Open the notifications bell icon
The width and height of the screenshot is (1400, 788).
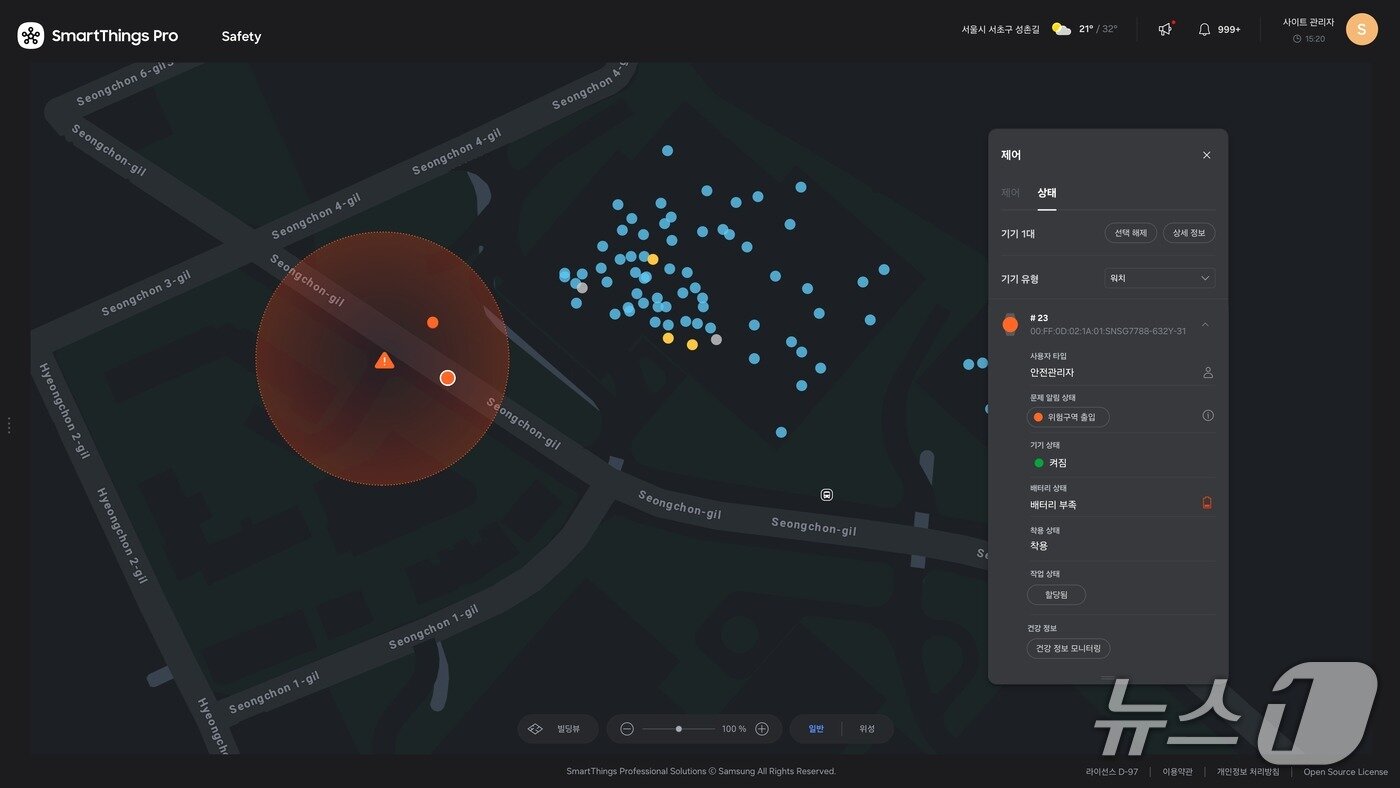(x=1204, y=30)
